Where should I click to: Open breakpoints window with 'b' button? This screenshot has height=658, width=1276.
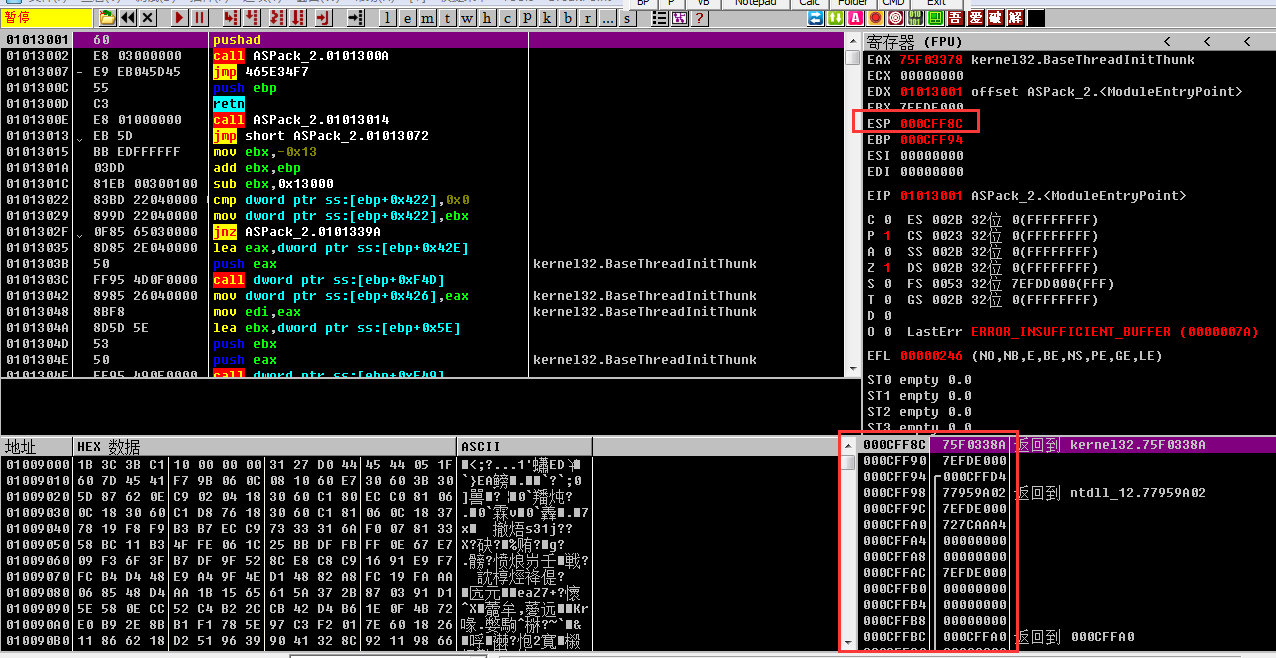click(x=566, y=18)
